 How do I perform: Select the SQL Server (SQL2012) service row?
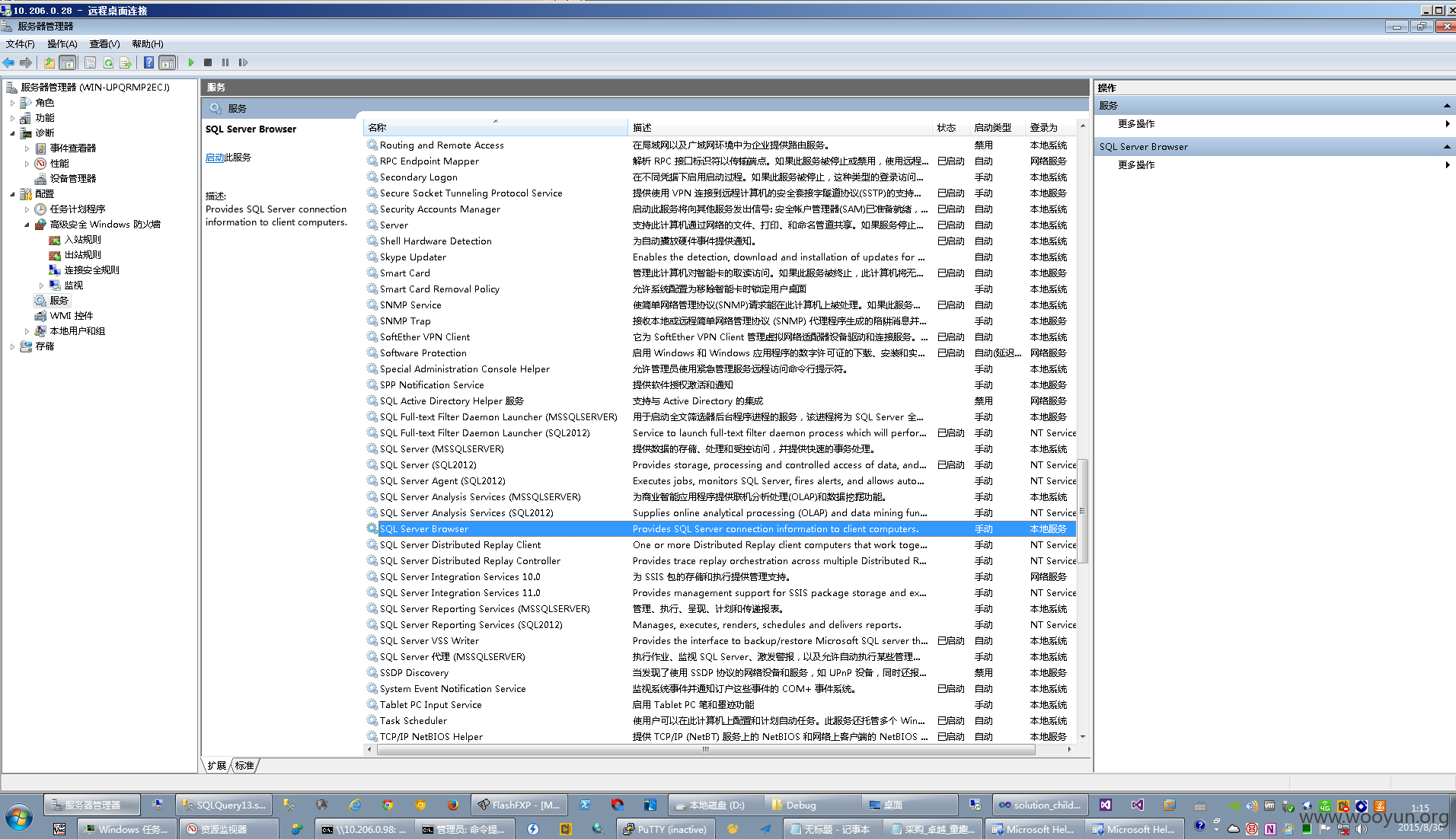pyautogui.click(x=720, y=465)
